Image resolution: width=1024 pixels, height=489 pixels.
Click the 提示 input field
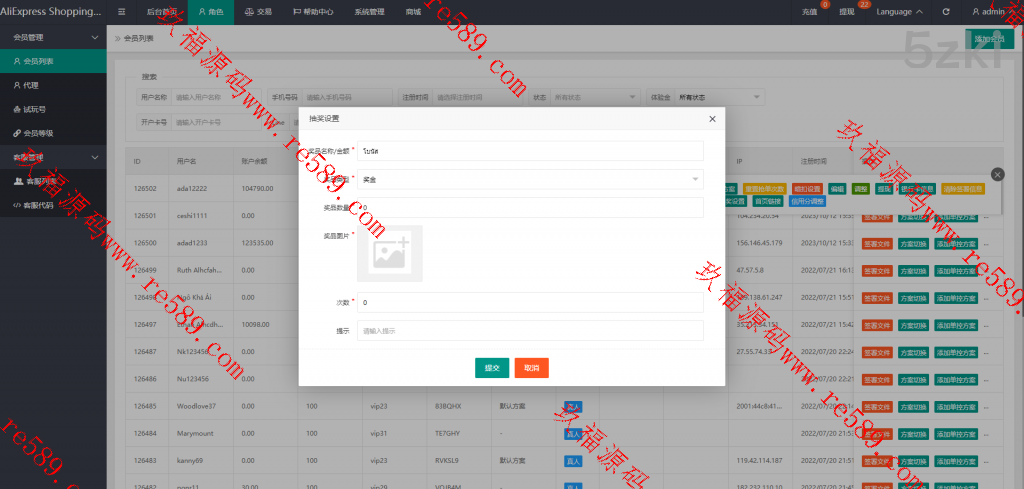[x=530, y=331]
